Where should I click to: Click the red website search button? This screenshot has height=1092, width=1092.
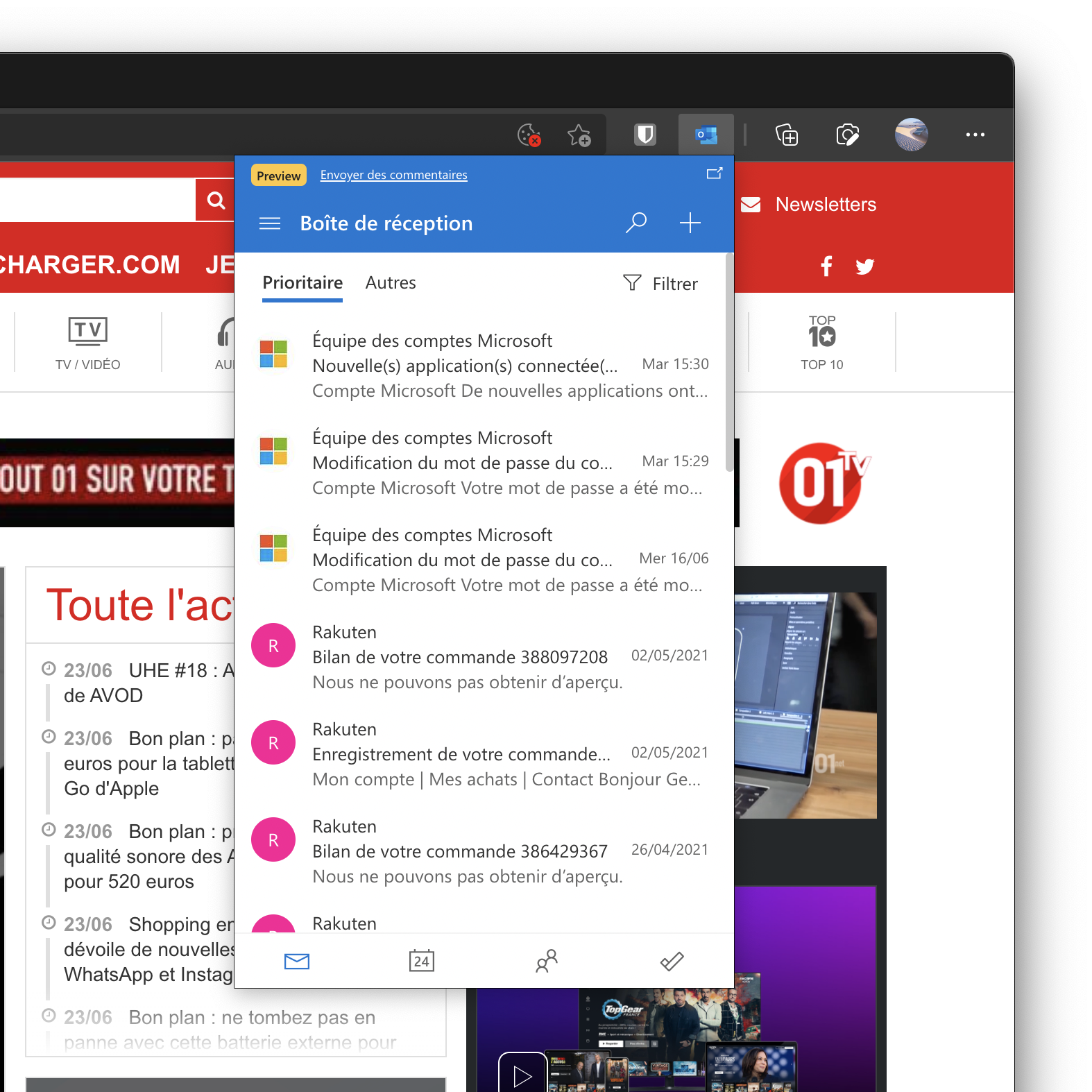(216, 201)
